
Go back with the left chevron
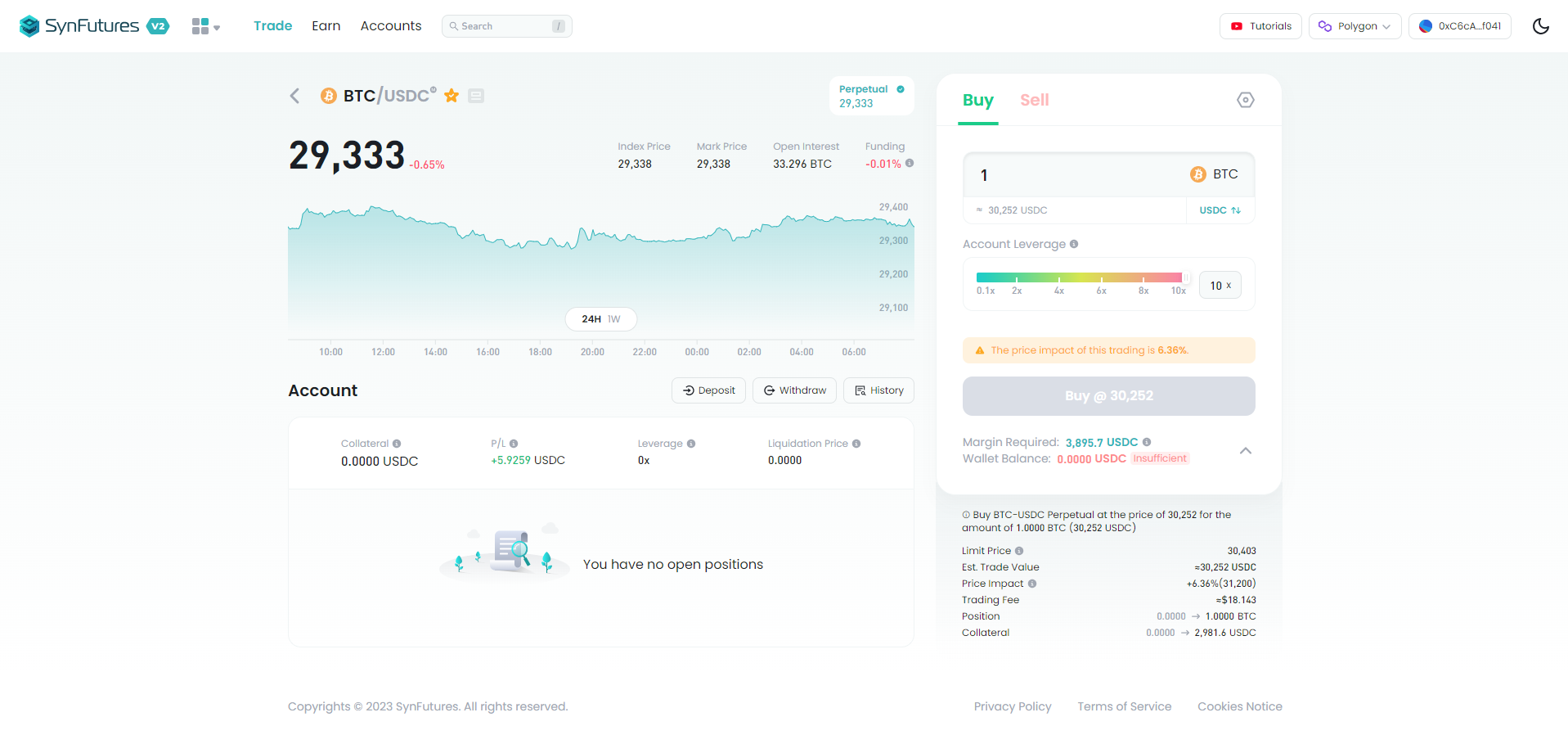[295, 96]
